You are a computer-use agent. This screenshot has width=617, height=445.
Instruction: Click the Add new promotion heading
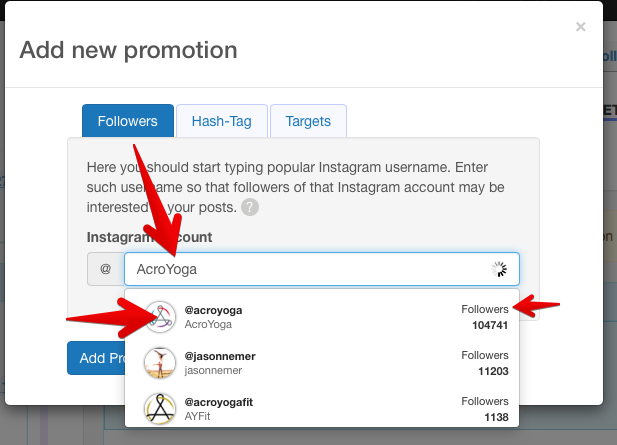point(128,50)
